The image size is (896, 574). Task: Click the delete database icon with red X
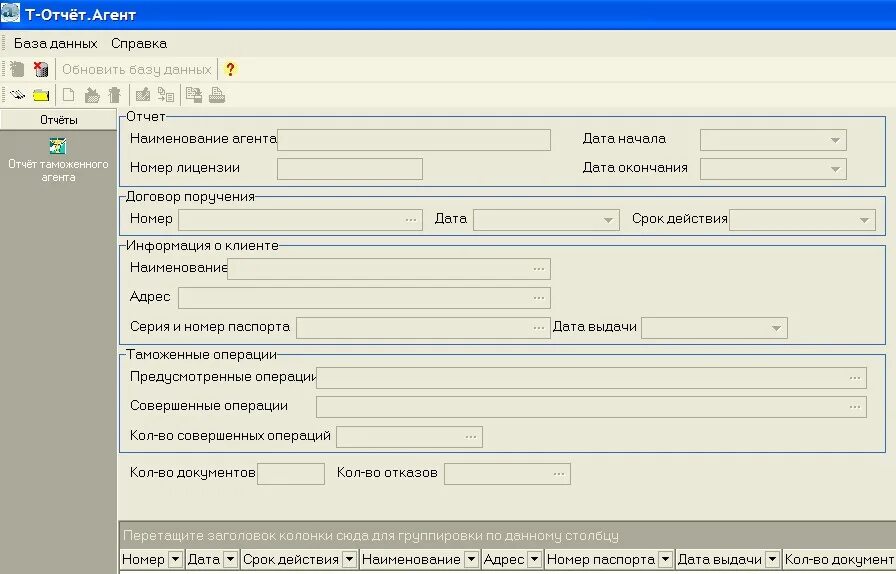(41, 69)
